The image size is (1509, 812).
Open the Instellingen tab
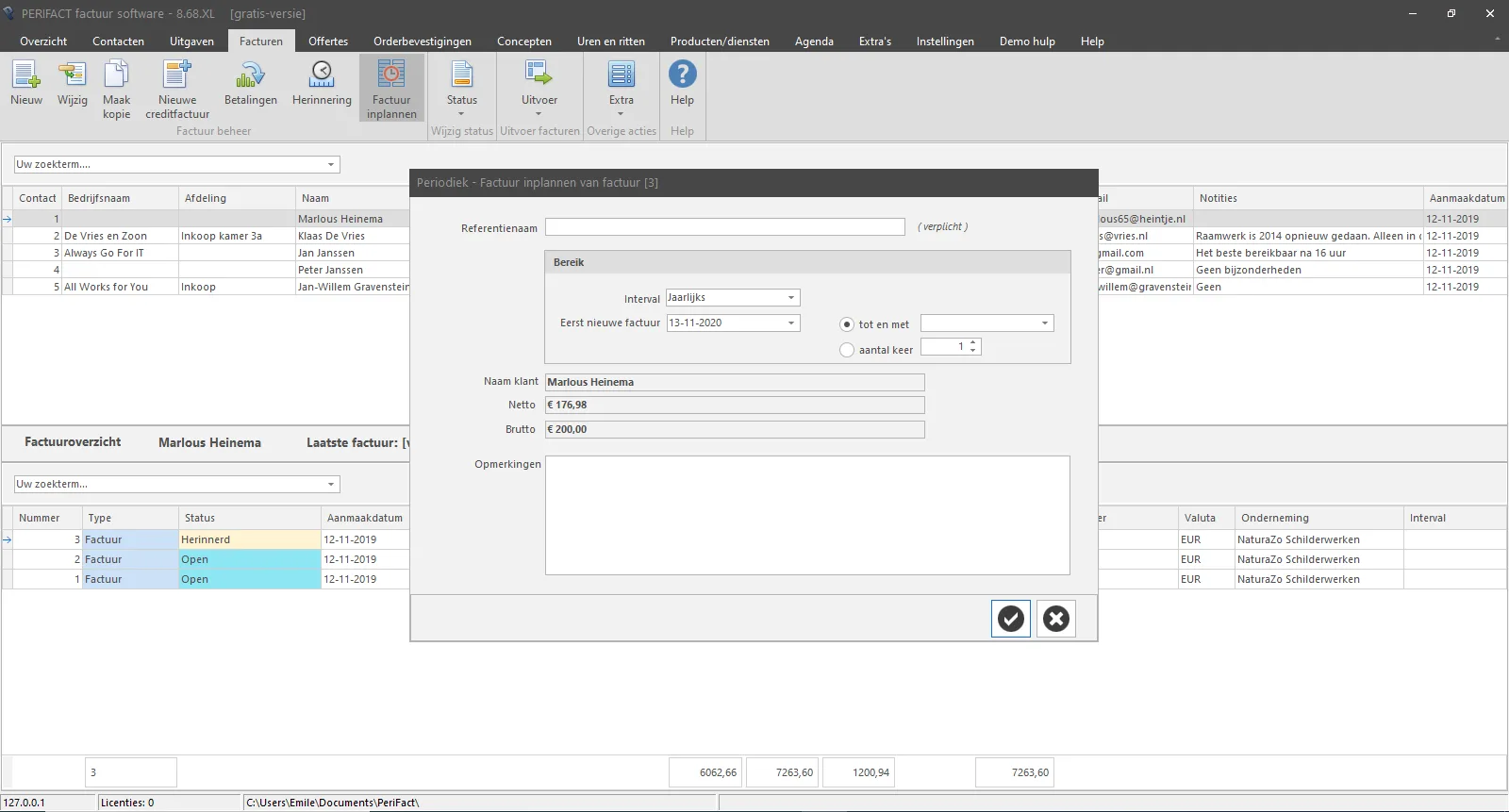[x=945, y=41]
